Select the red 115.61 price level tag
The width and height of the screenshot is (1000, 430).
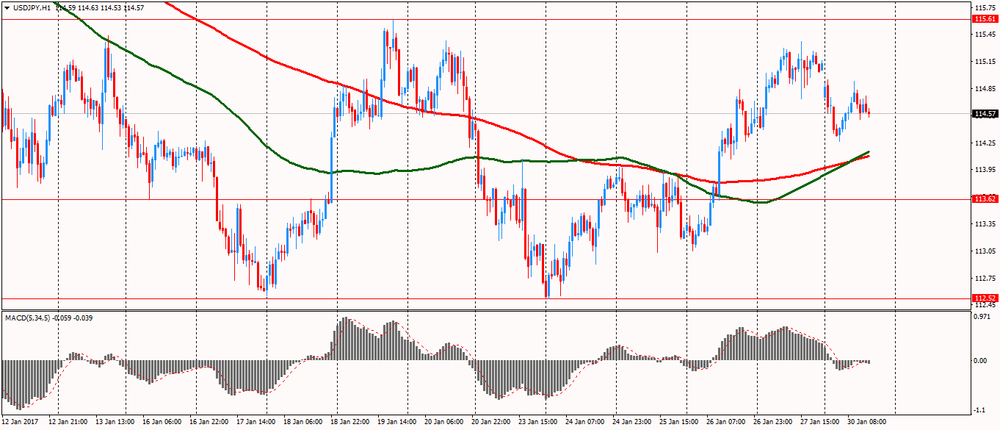[984, 19]
